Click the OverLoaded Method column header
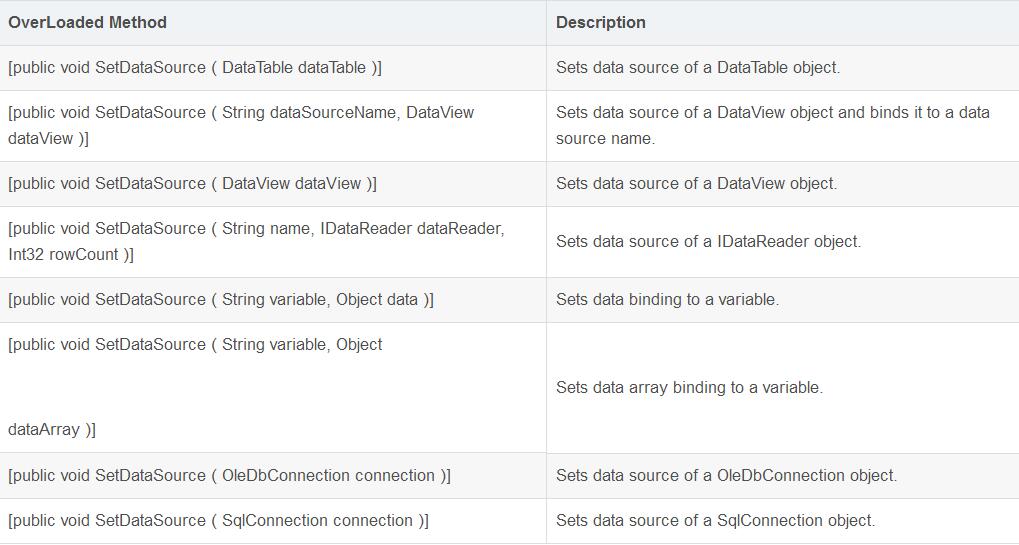The width and height of the screenshot is (1019, 545). [88, 22]
